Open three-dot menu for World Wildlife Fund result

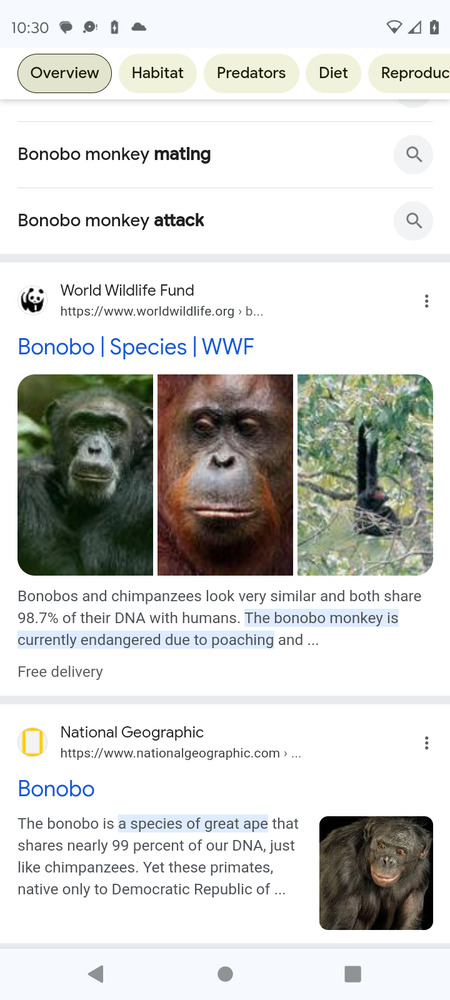426,301
